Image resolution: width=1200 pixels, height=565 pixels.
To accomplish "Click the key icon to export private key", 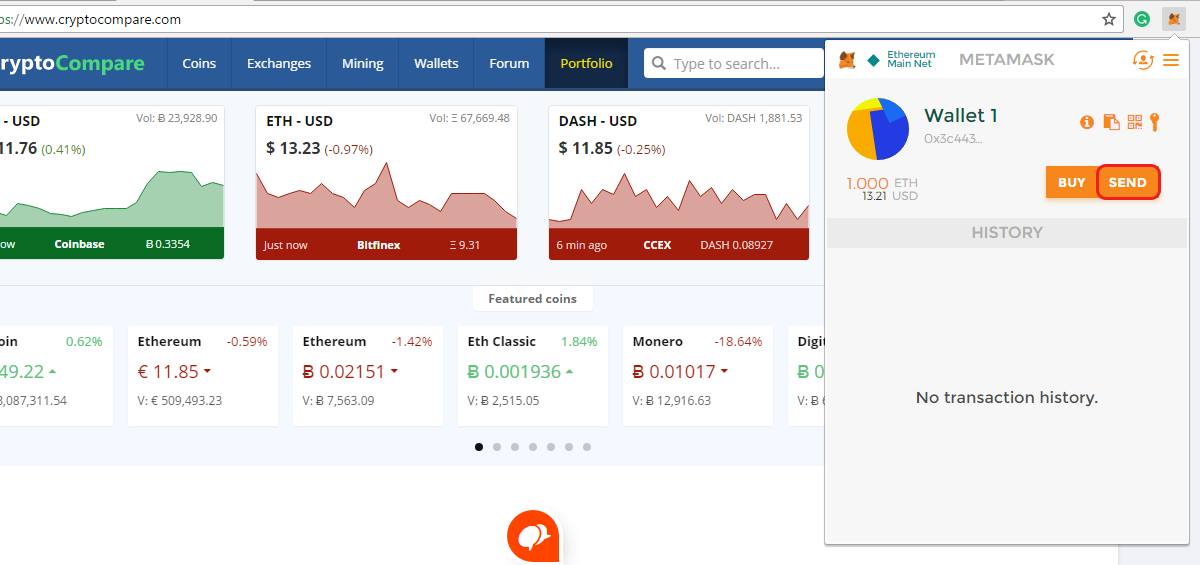I will [x=1154, y=122].
